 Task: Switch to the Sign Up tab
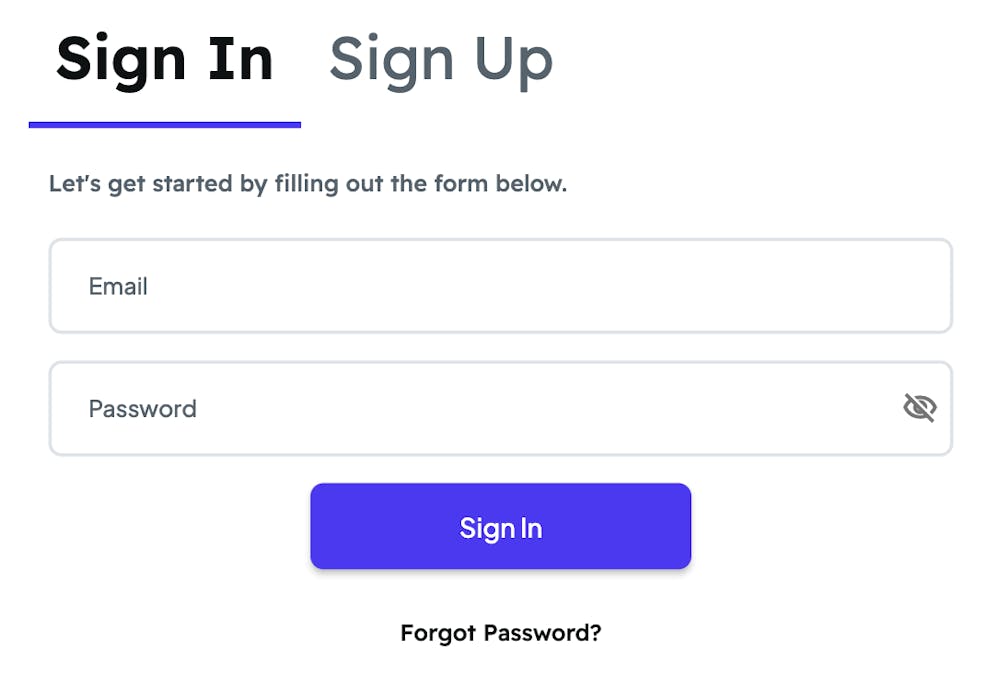tap(441, 60)
